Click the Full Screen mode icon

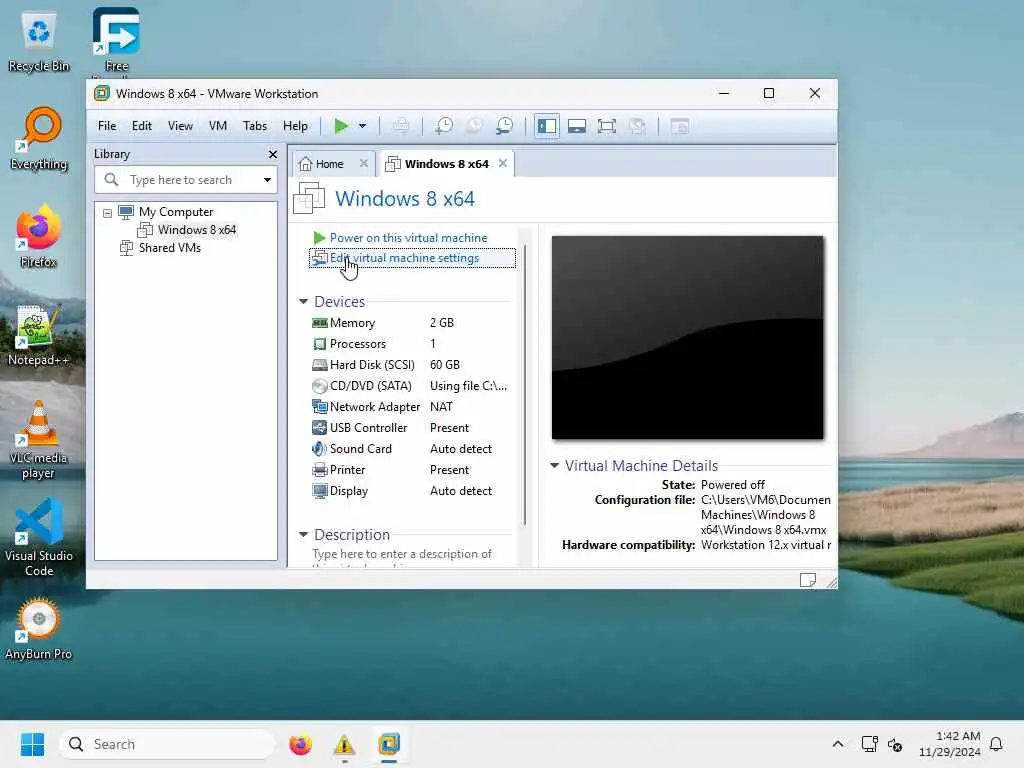[x=607, y=126]
